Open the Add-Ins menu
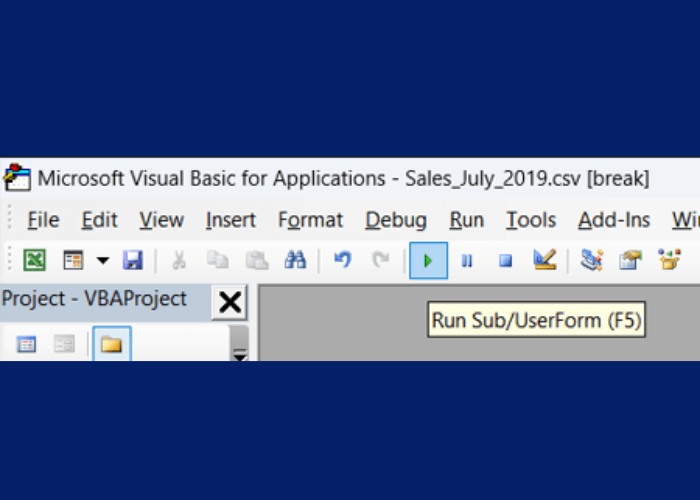Viewport: 700px width, 500px height. [x=614, y=220]
